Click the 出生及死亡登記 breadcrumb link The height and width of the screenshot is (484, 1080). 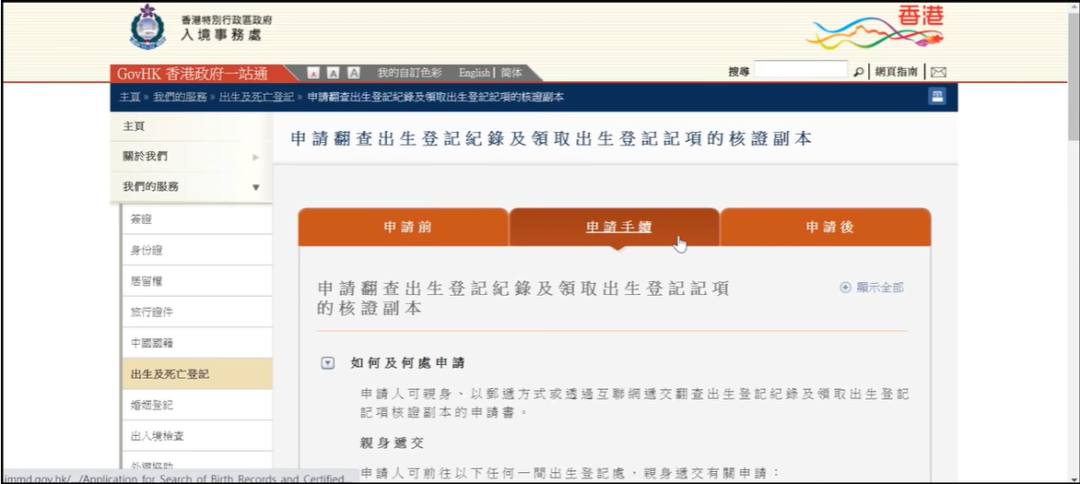pos(256,97)
